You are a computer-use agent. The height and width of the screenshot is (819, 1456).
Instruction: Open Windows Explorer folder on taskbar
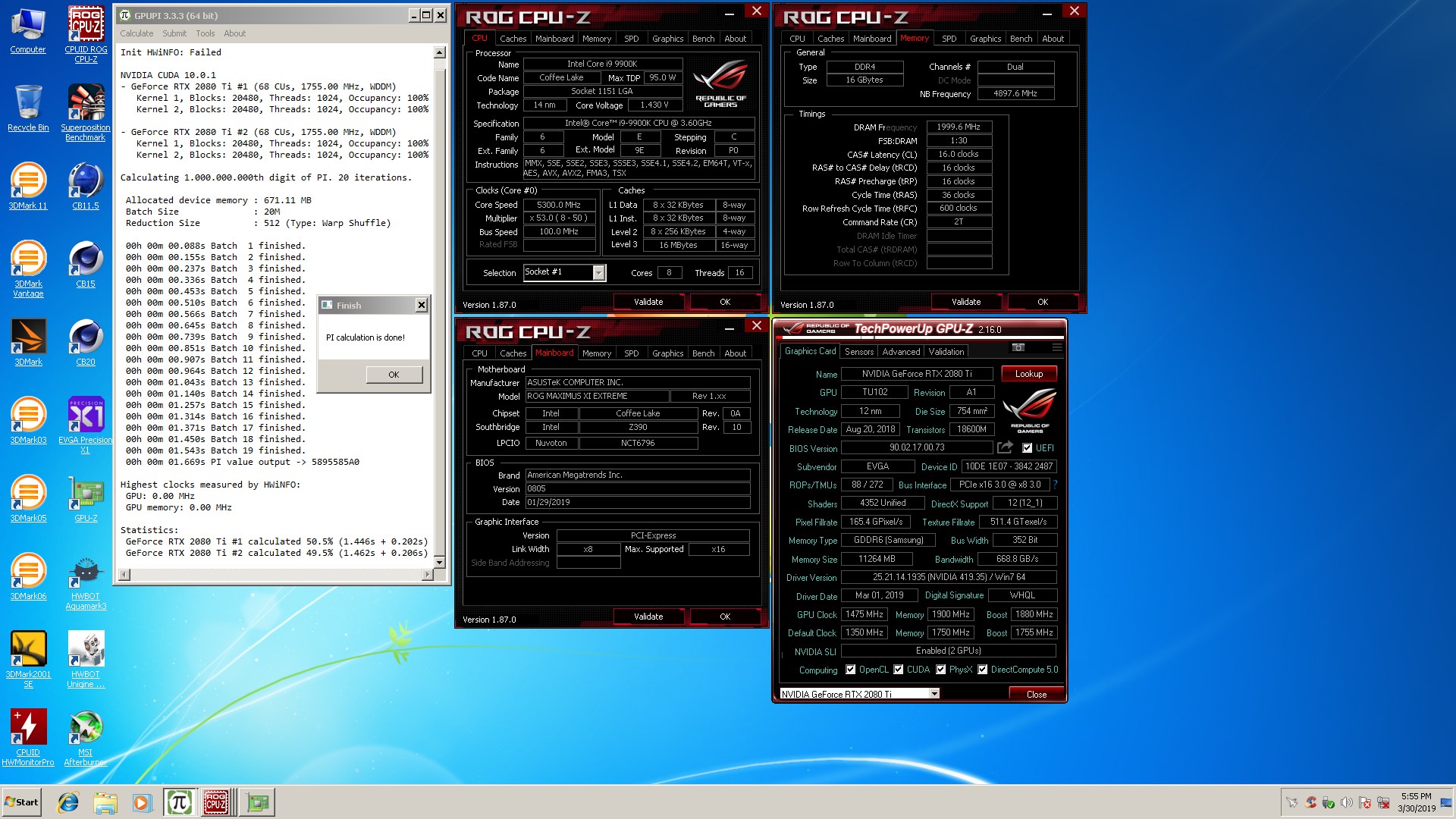point(105,802)
